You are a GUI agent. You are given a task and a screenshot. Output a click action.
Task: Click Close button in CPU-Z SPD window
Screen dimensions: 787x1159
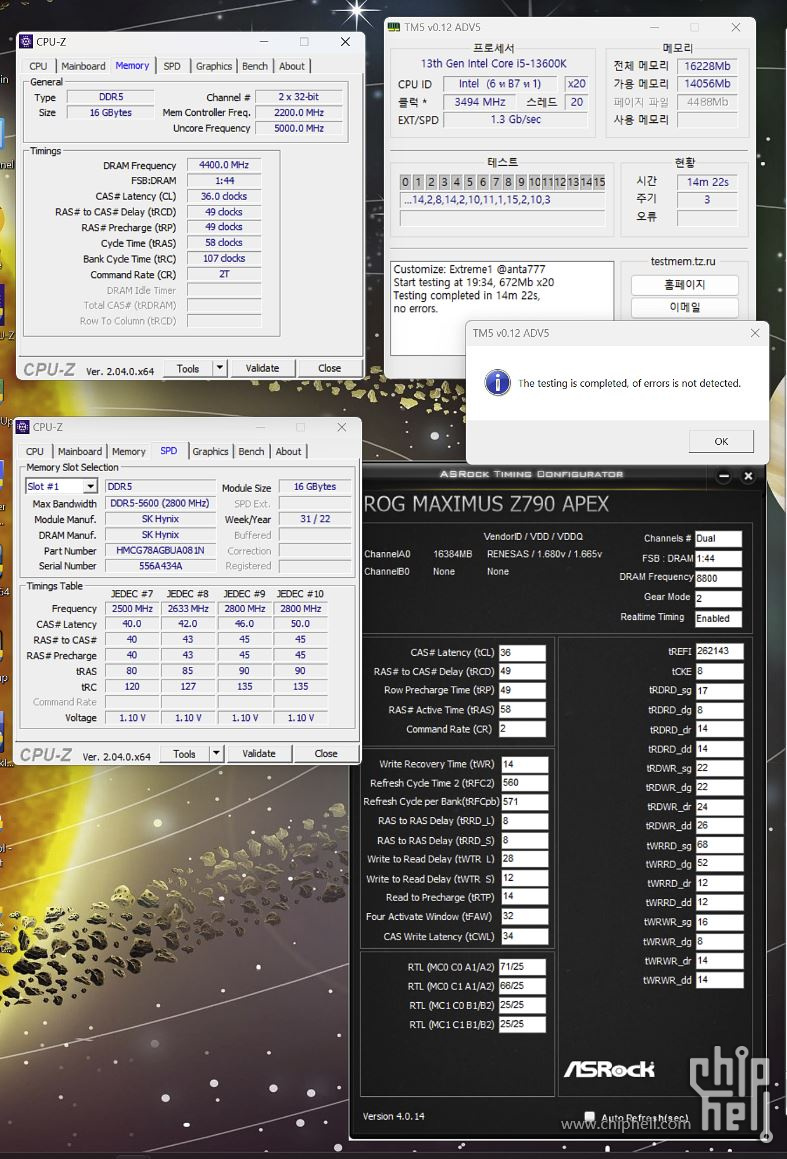coord(326,754)
